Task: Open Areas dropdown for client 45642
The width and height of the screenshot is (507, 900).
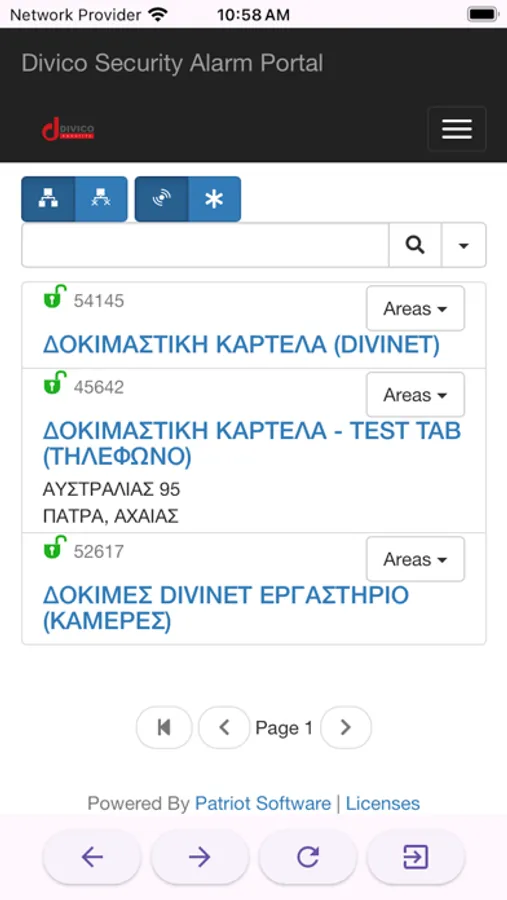Action: [415, 395]
